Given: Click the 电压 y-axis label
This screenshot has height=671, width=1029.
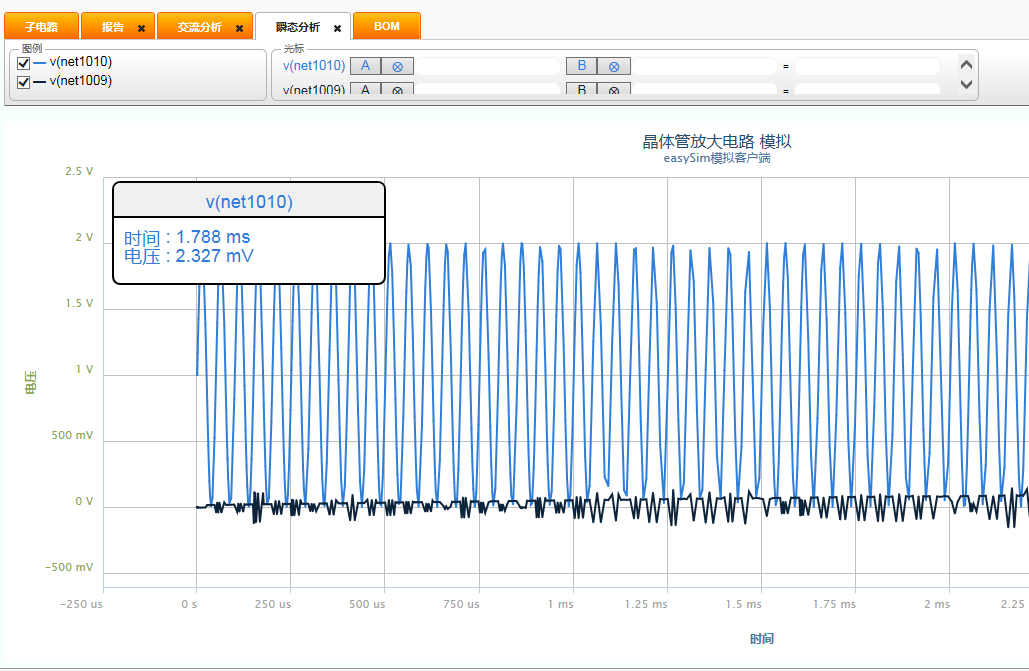Looking at the screenshot, I should tap(30, 383).
